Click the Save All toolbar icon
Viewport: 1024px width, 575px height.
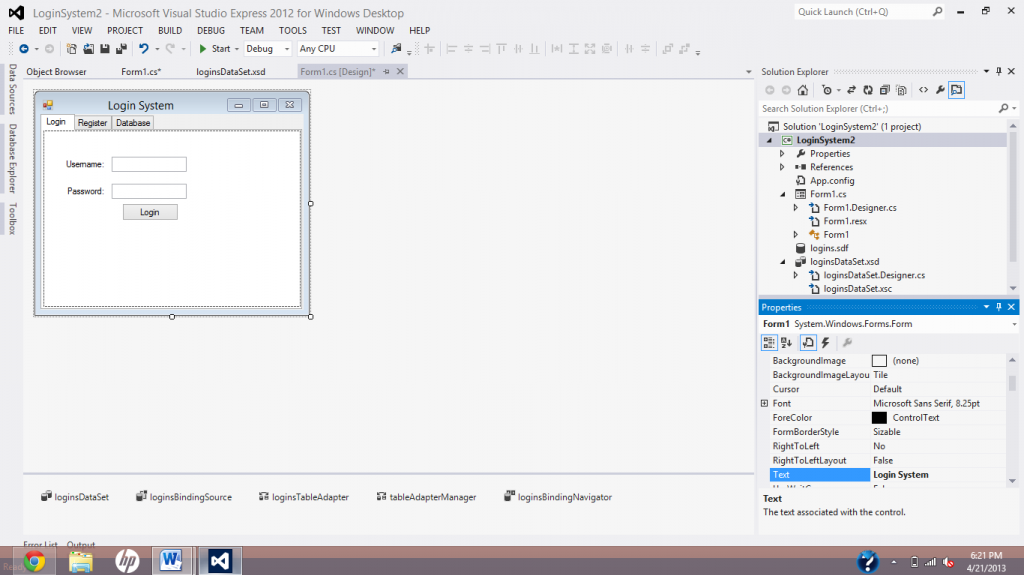tap(121, 49)
